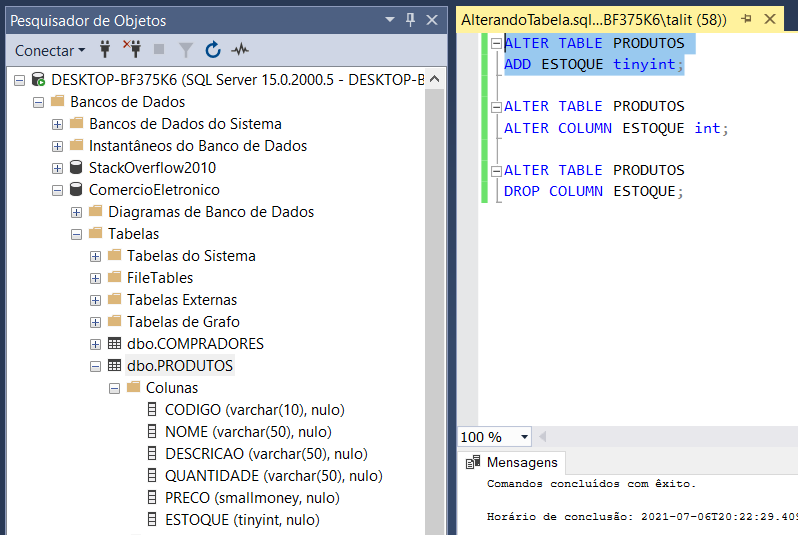Collapse the Bancos de Dados folder
The height and width of the screenshot is (535, 798).
point(38,102)
